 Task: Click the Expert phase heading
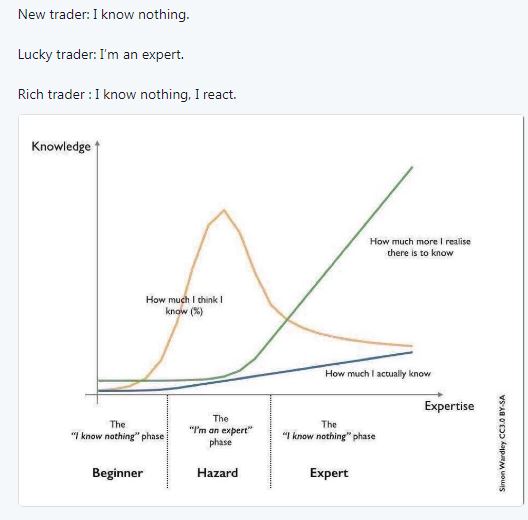[x=329, y=473]
